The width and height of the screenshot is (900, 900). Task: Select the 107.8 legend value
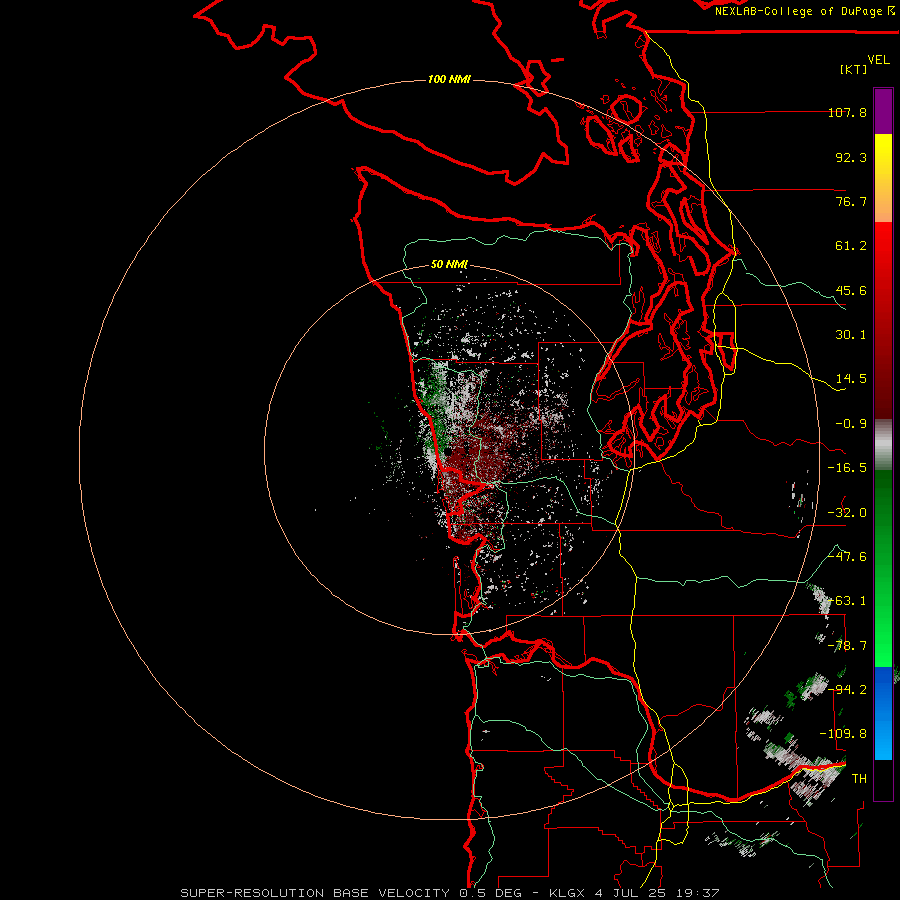[847, 112]
